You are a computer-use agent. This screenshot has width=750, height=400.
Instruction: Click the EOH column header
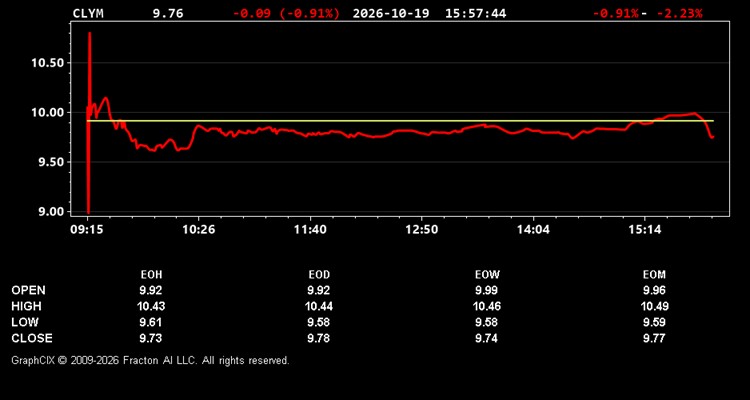151,275
